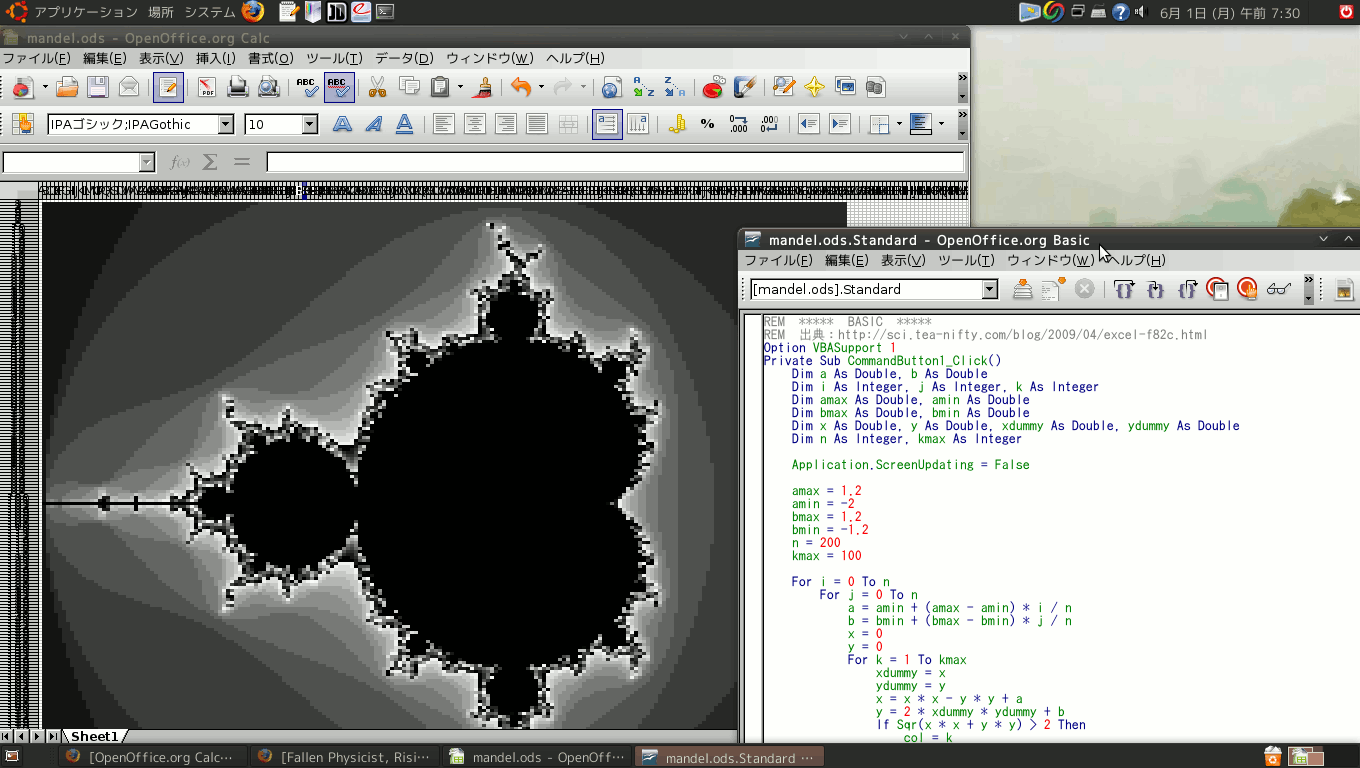Switch to Fallen Physicist taskbar window
This screenshot has height=768, width=1360.
tap(345, 757)
